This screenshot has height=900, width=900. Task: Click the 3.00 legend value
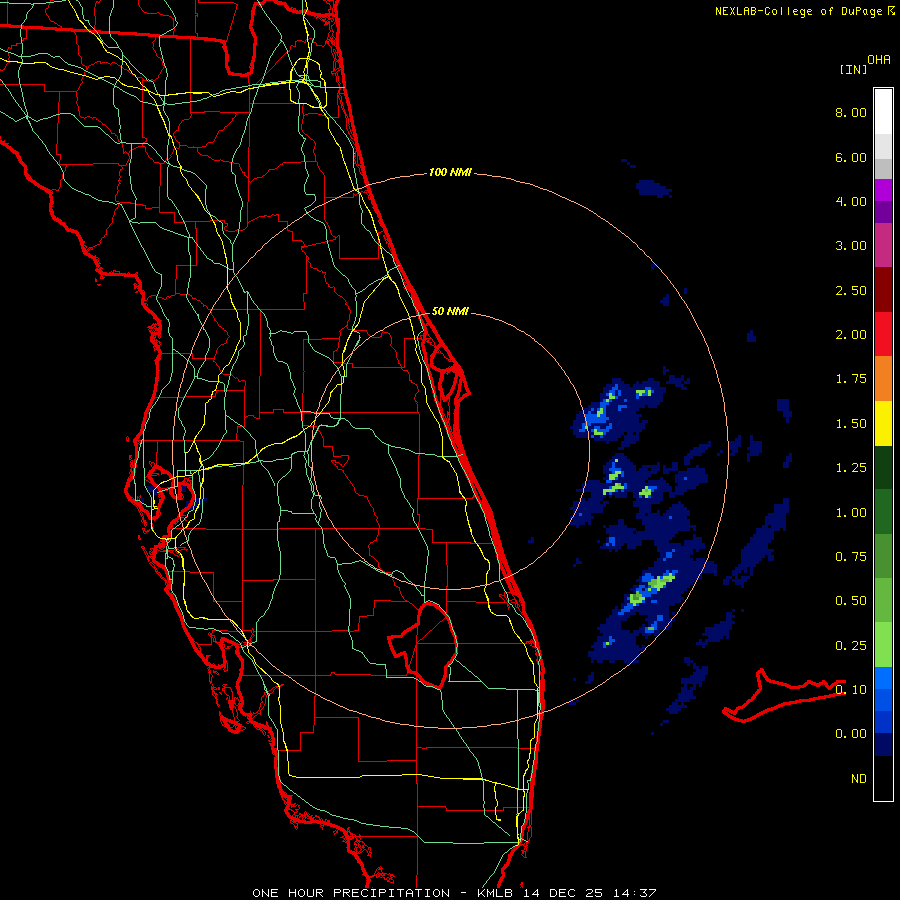(851, 246)
